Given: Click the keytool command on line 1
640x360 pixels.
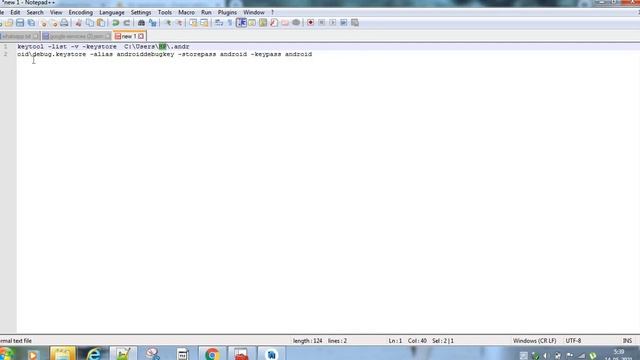Looking at the screenshot, I should (103, 47).
